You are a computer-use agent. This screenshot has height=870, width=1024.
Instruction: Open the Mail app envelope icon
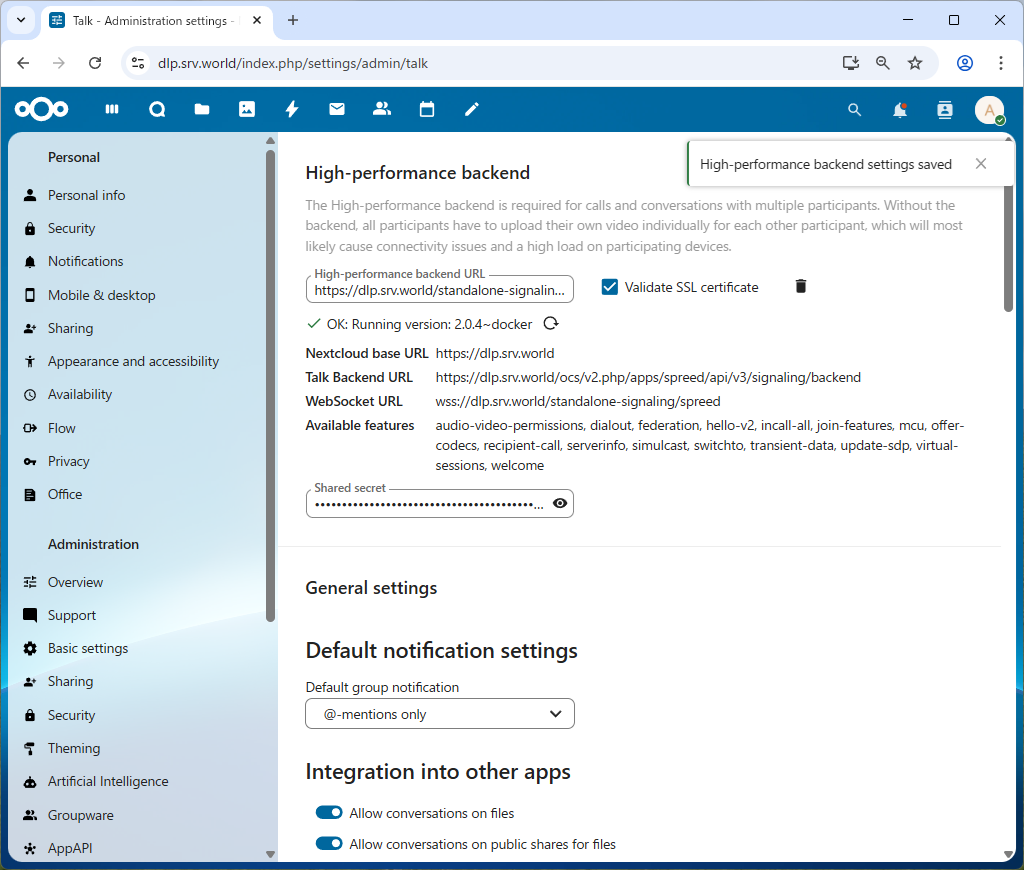(337, 110)
